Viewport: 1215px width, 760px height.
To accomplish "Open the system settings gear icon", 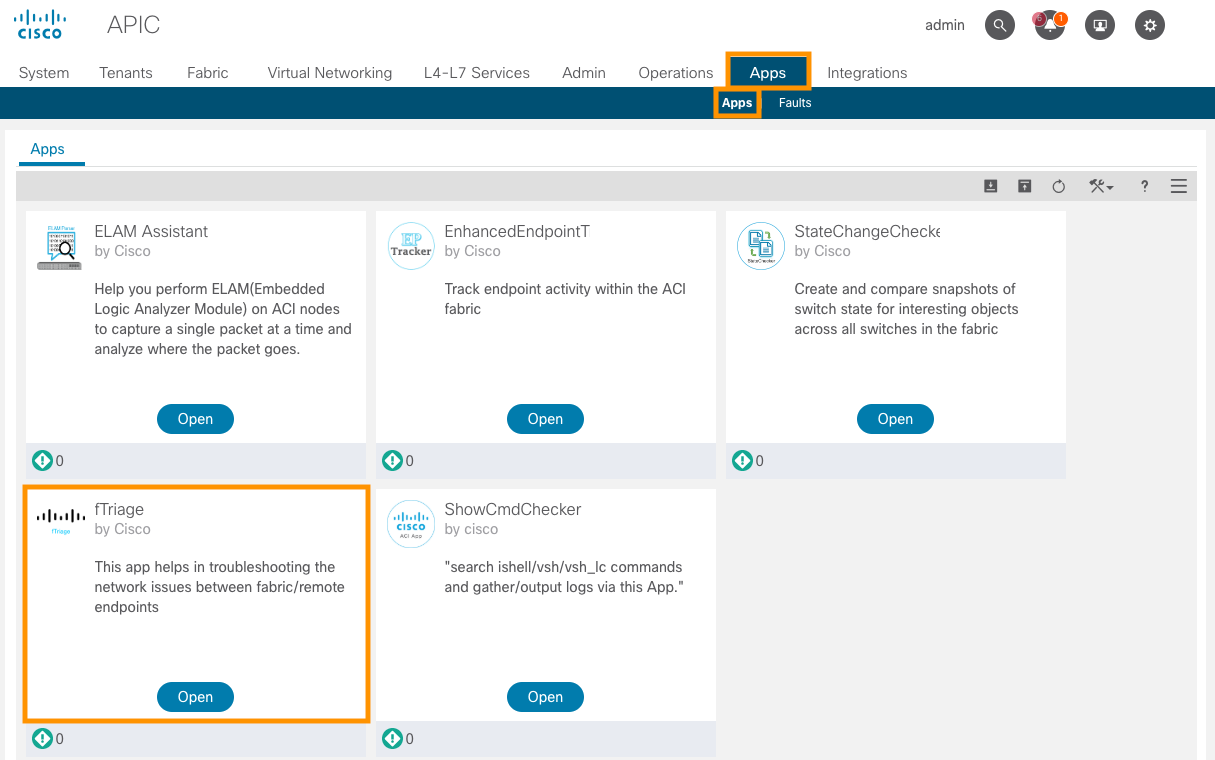I will (1150, 26).
